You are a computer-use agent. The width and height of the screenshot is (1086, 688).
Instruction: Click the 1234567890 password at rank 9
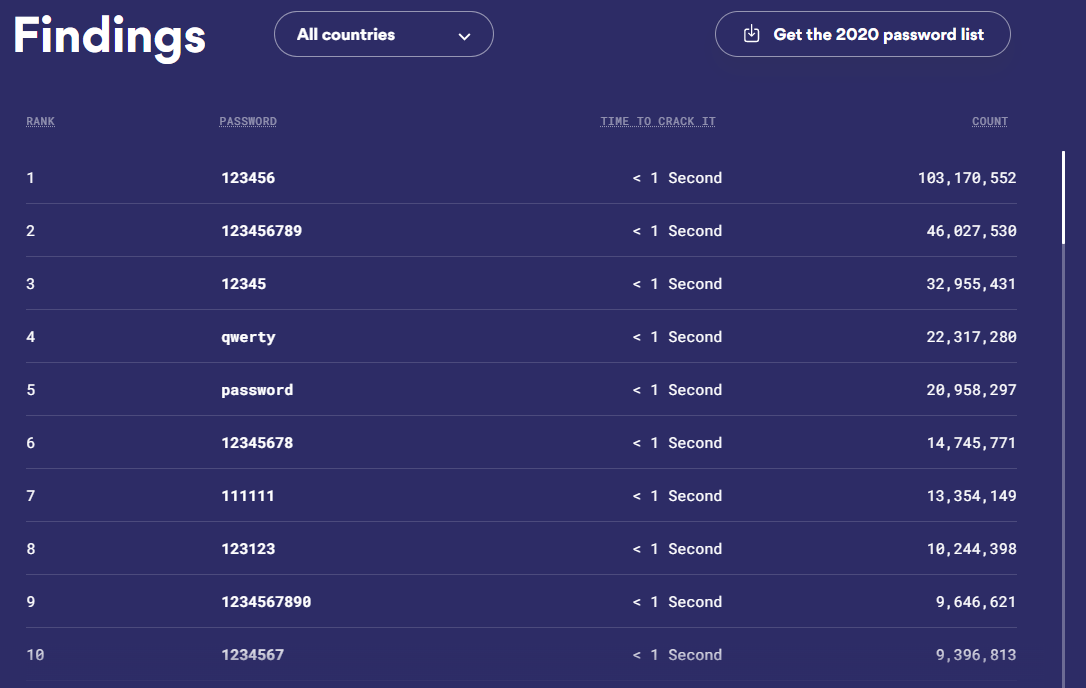tap(266, 602)
